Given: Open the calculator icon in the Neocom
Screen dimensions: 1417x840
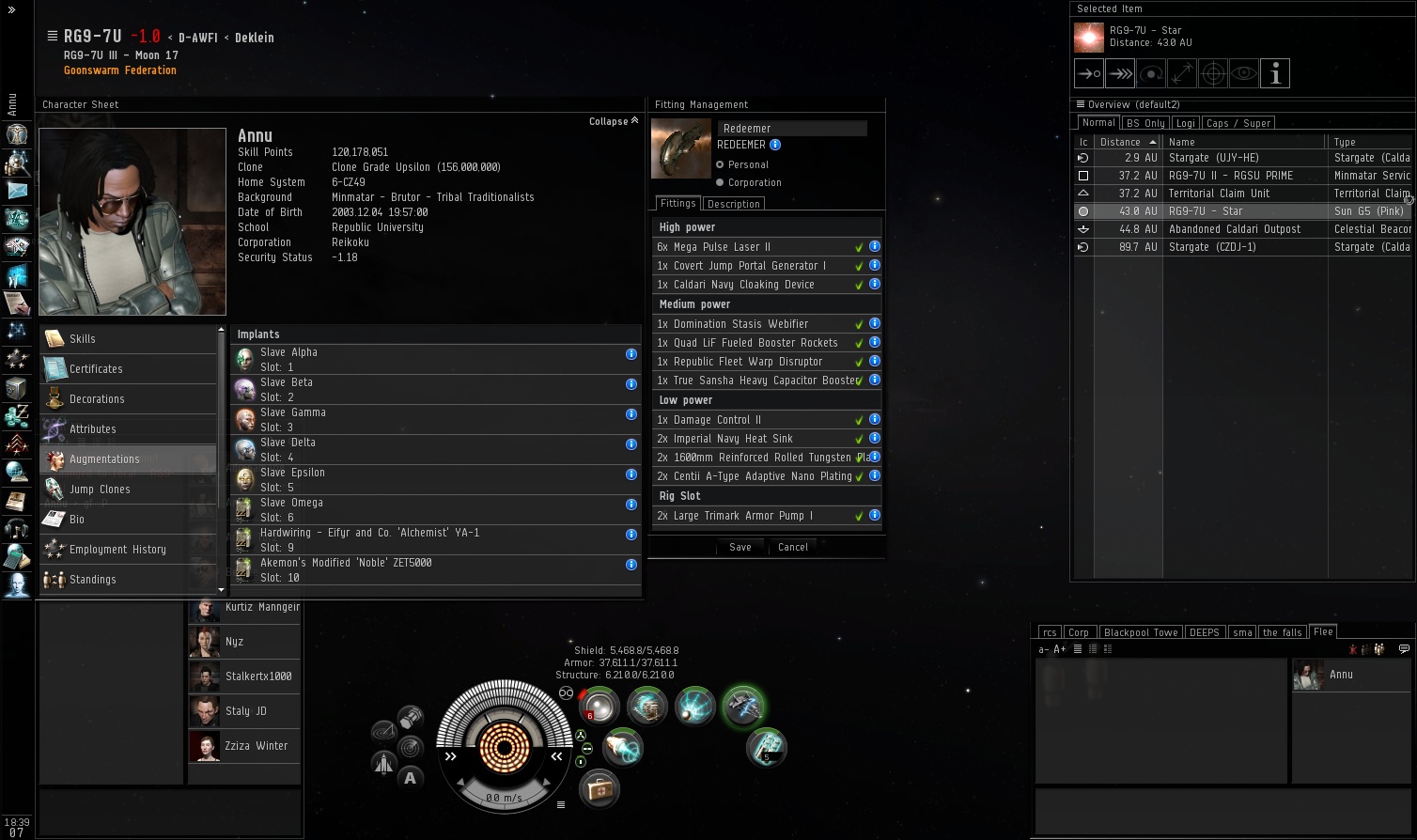Looking at the screenshot, I should pyautogui.click(x=16, y=557).
